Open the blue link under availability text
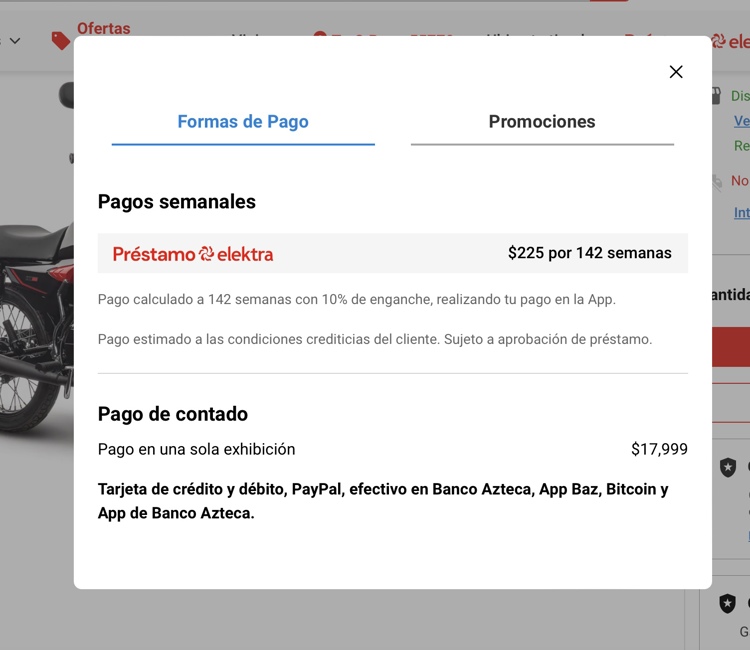The height and width of the screenshot is (650, 750). coord(741,121)
